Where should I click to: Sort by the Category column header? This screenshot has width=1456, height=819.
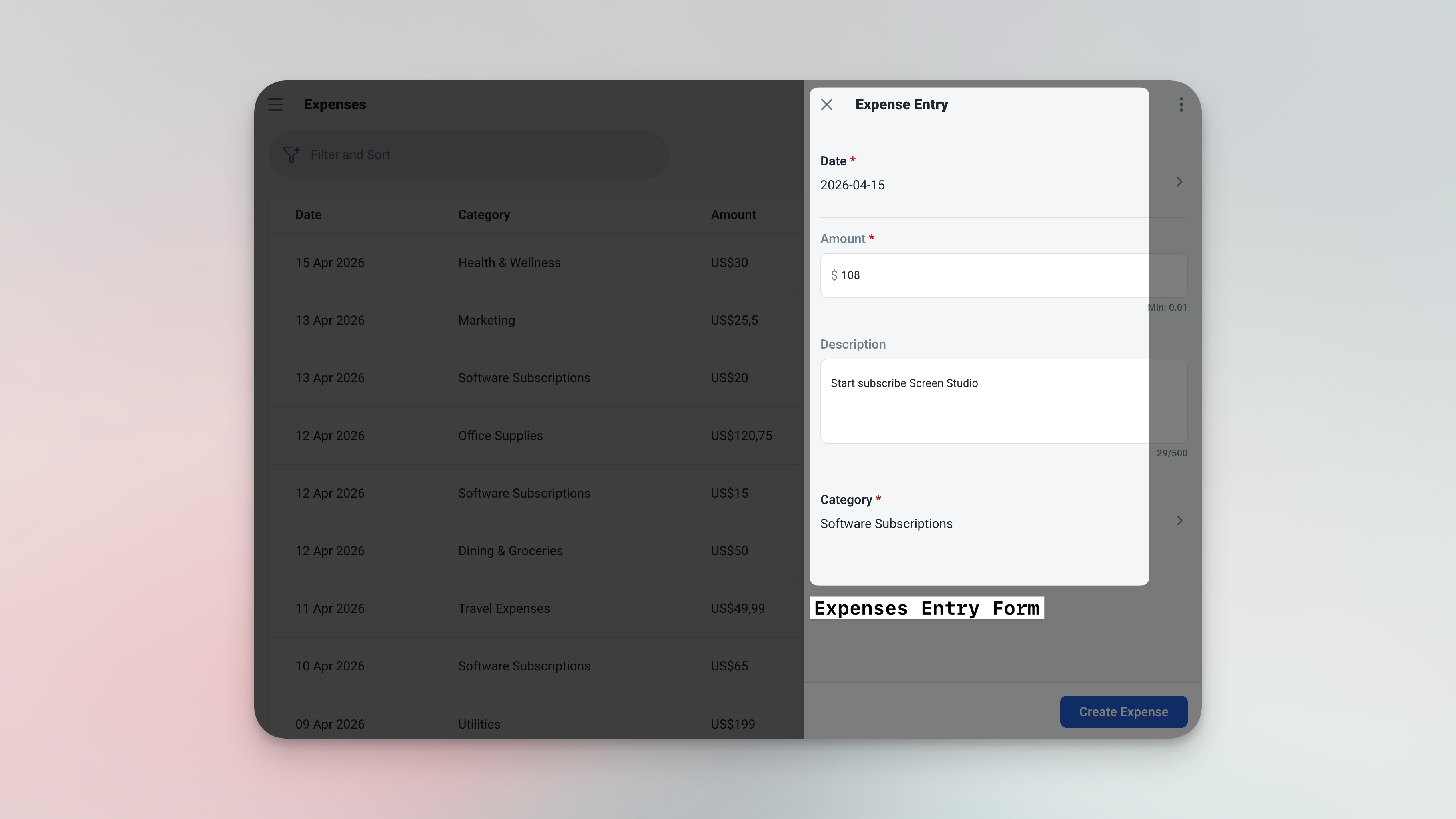[484, 215]
